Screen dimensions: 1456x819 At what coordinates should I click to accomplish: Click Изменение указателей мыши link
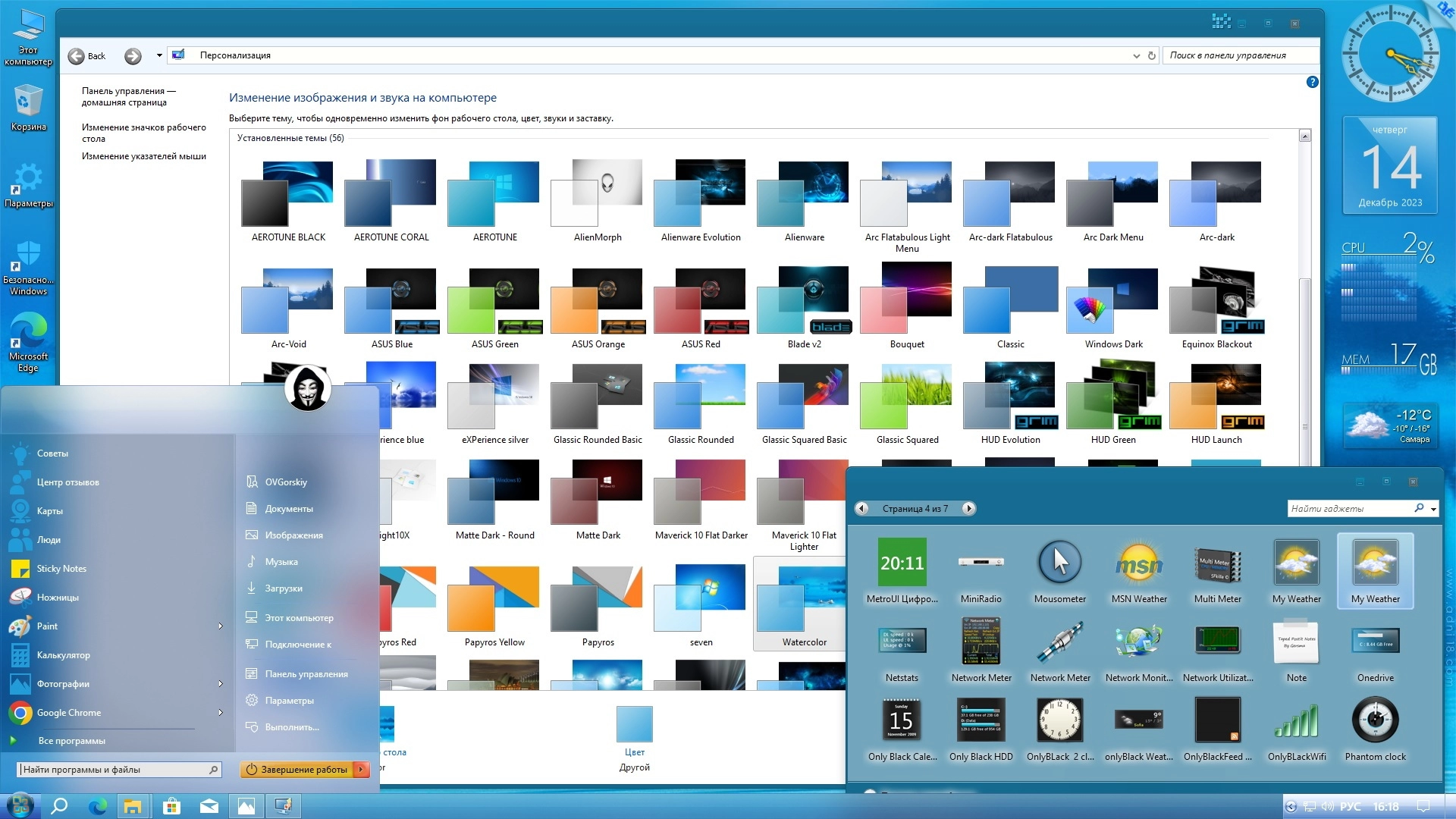pyautogui.click(x=143, y=156)
